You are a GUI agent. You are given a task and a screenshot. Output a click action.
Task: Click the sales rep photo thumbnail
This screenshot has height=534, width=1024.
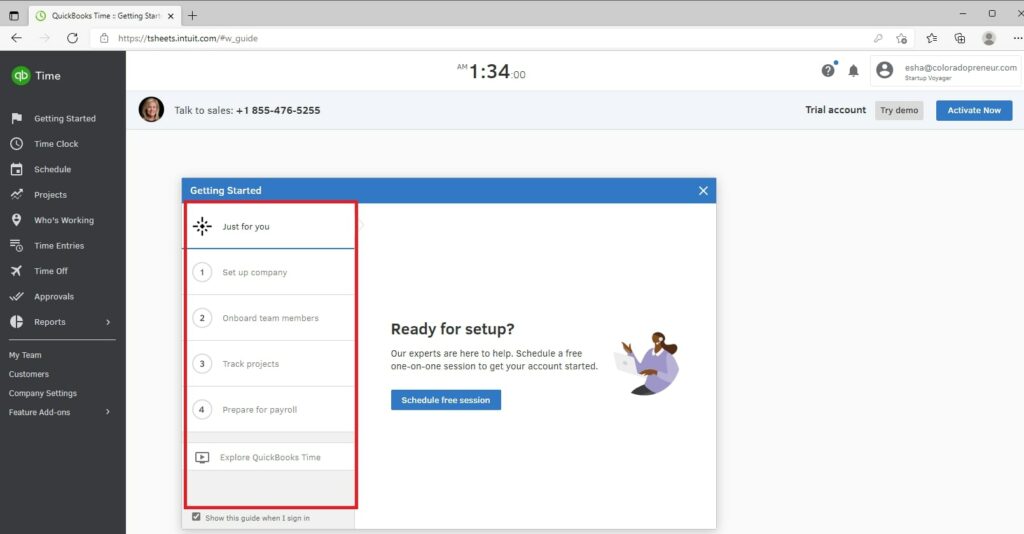click(152, 110)
